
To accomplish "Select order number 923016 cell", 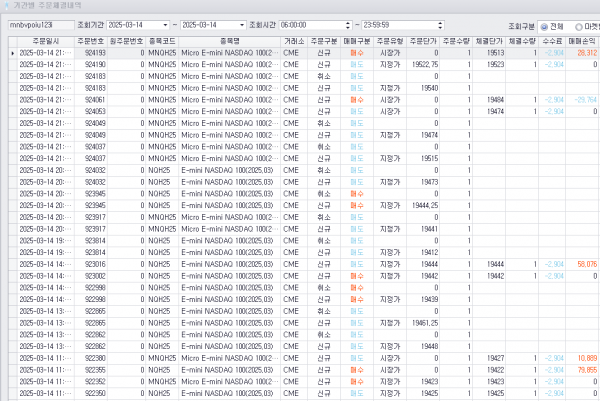I will (91, 264).
